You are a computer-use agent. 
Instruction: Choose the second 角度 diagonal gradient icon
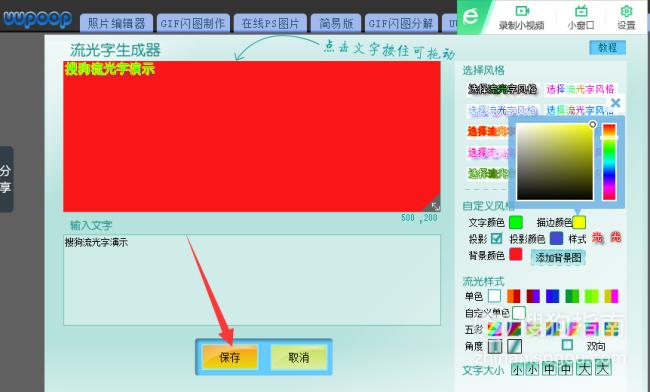[x=514, y=346]
